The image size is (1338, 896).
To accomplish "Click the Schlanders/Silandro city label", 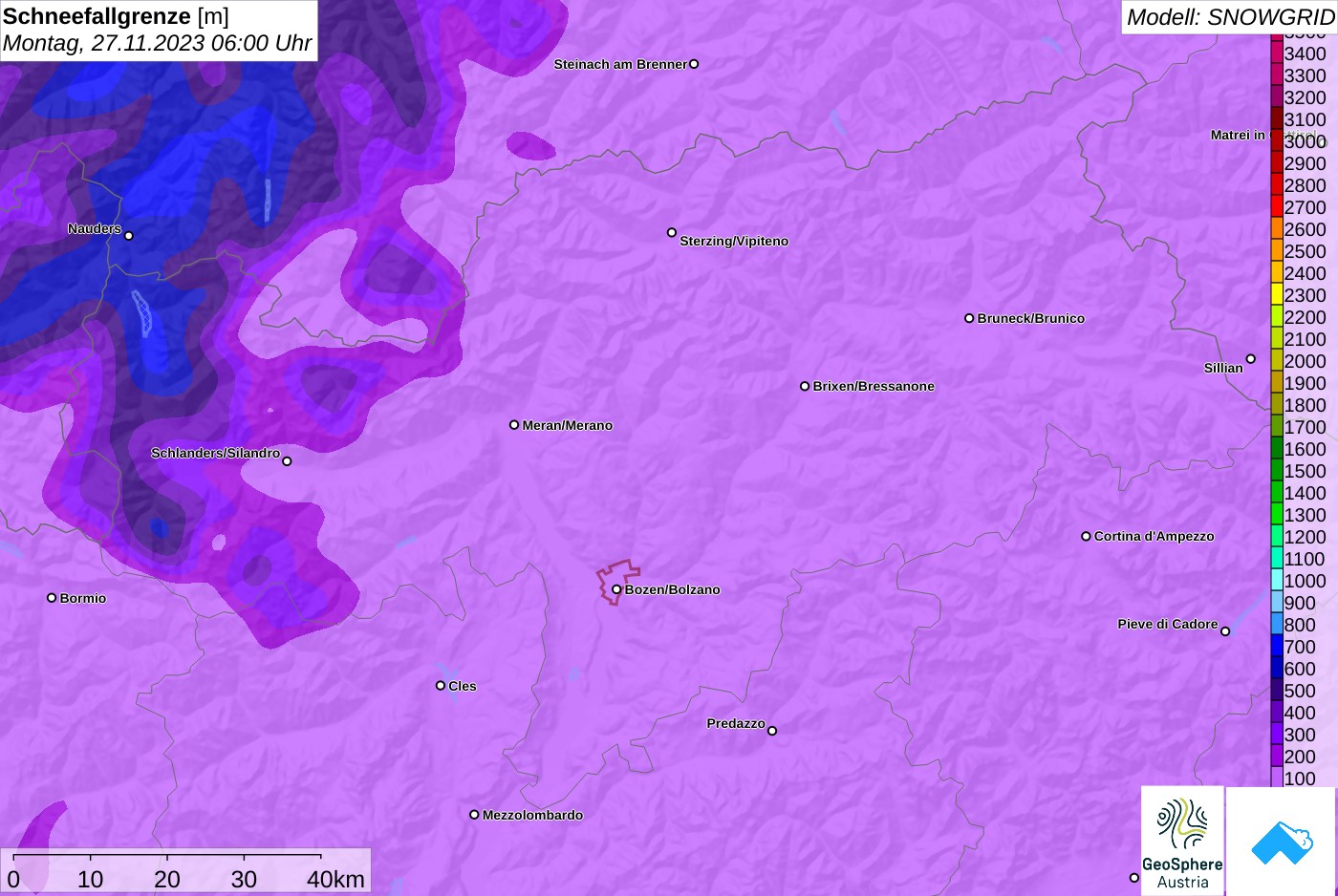I will (x=215, y=453).
